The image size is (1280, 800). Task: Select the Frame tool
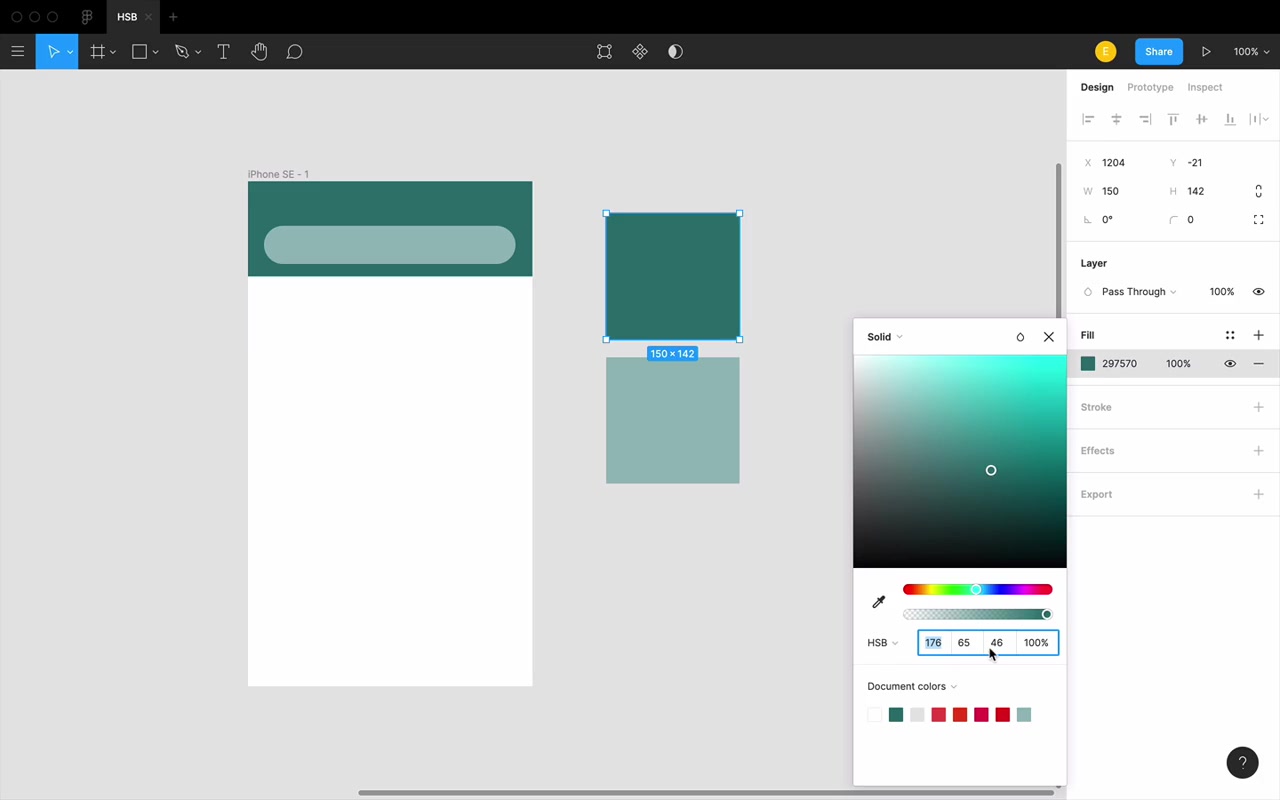pyautogui.click(x=97, y=52)
